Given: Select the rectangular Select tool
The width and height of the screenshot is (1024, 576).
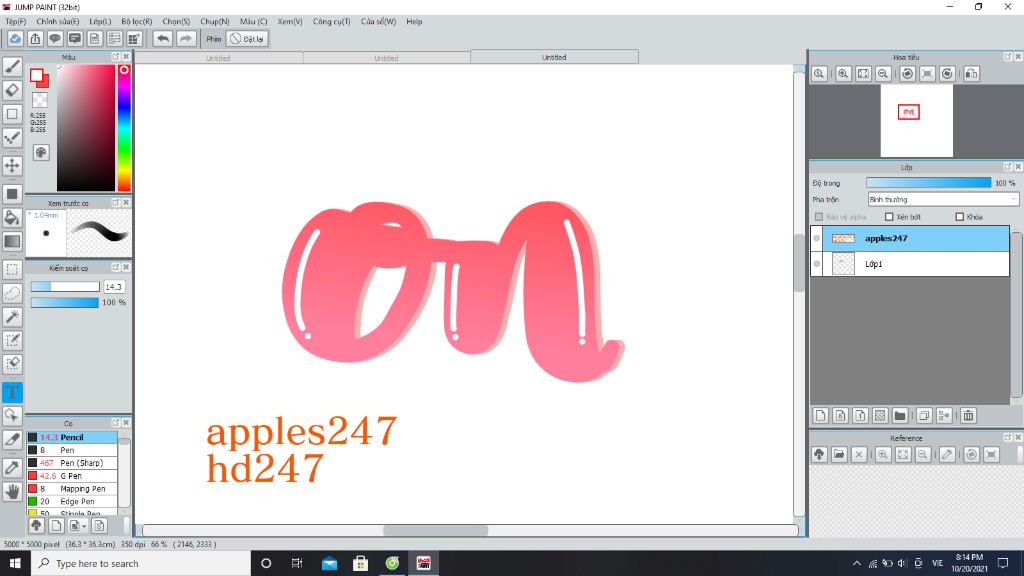Looking at the screenshot, I should pyautogui.click(x=12, y=269).
